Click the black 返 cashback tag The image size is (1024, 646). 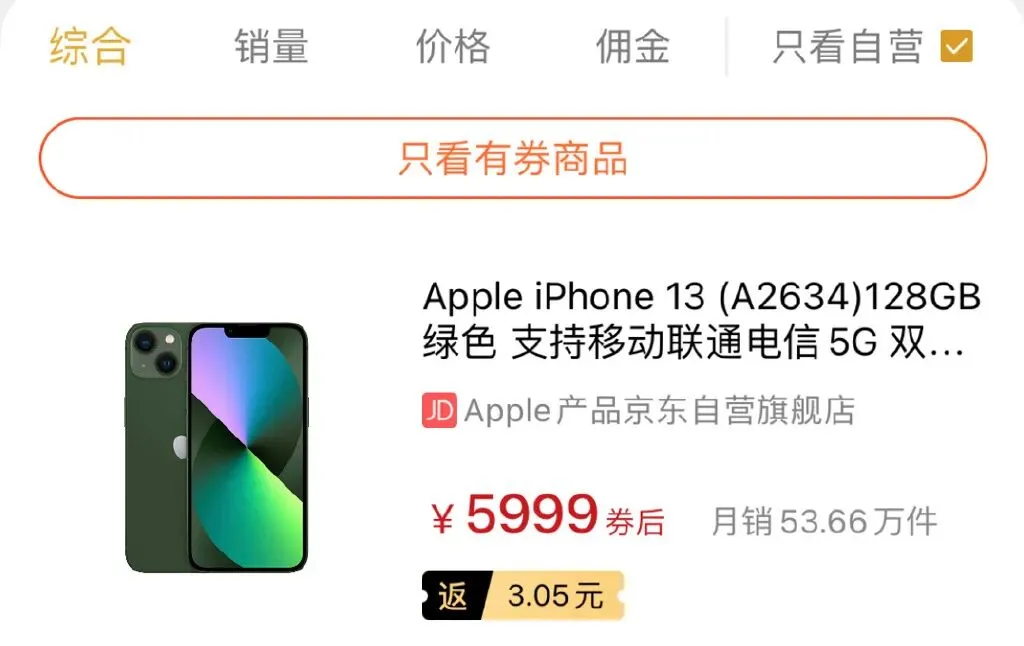(x=454, y=595)
